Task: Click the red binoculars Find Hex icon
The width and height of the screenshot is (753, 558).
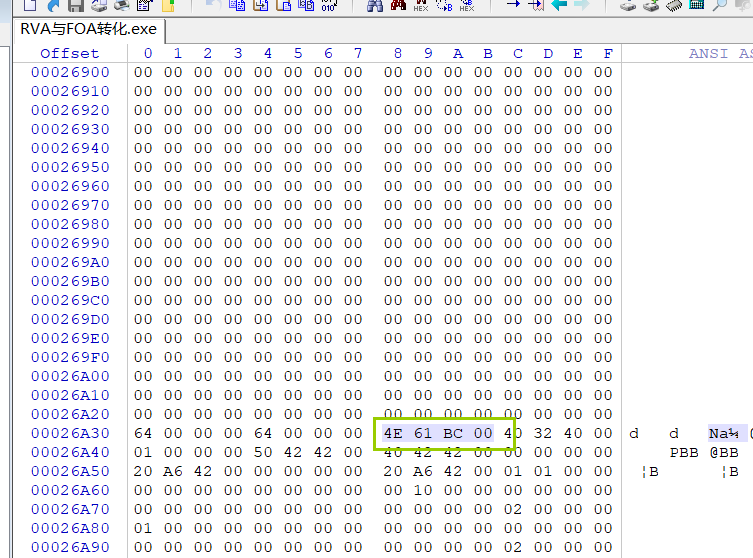Action: [398, 5]
